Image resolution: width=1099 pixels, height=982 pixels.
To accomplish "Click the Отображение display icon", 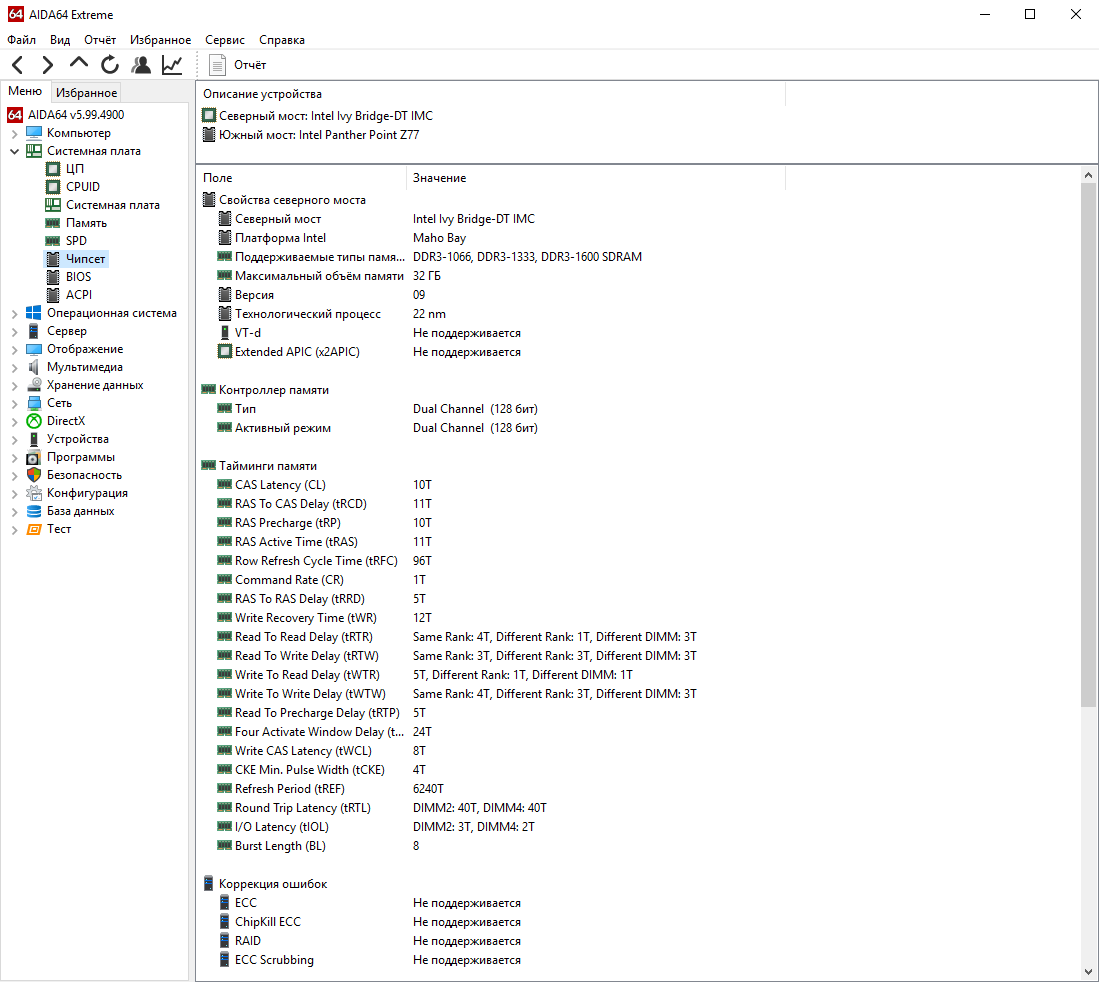I will coord(34,349).
